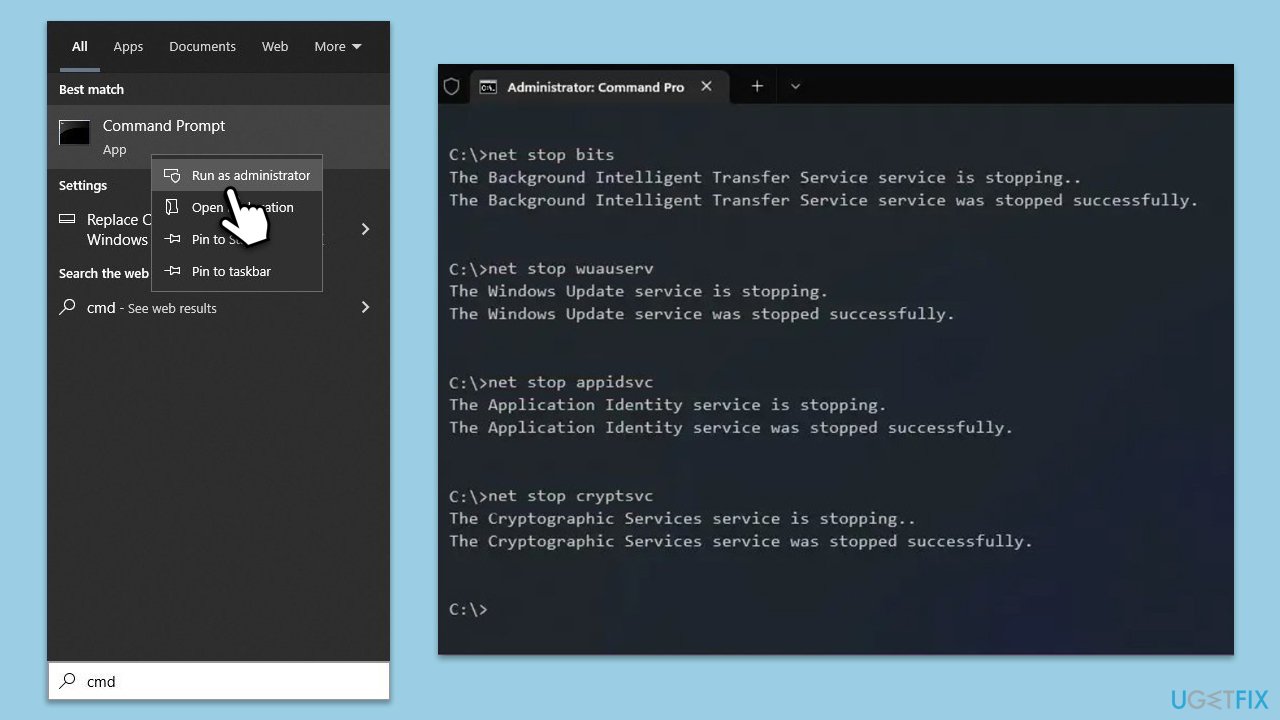Click the settings icon beside Replace Command Prompt

66,220
